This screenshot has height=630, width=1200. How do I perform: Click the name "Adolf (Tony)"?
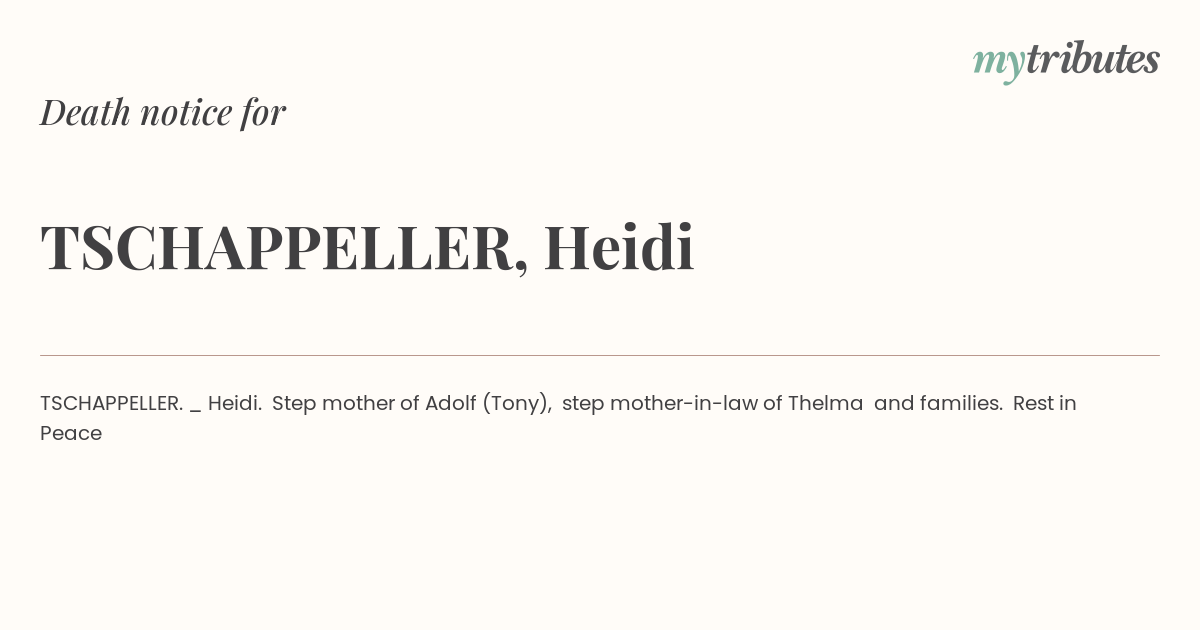coord(488,404)
